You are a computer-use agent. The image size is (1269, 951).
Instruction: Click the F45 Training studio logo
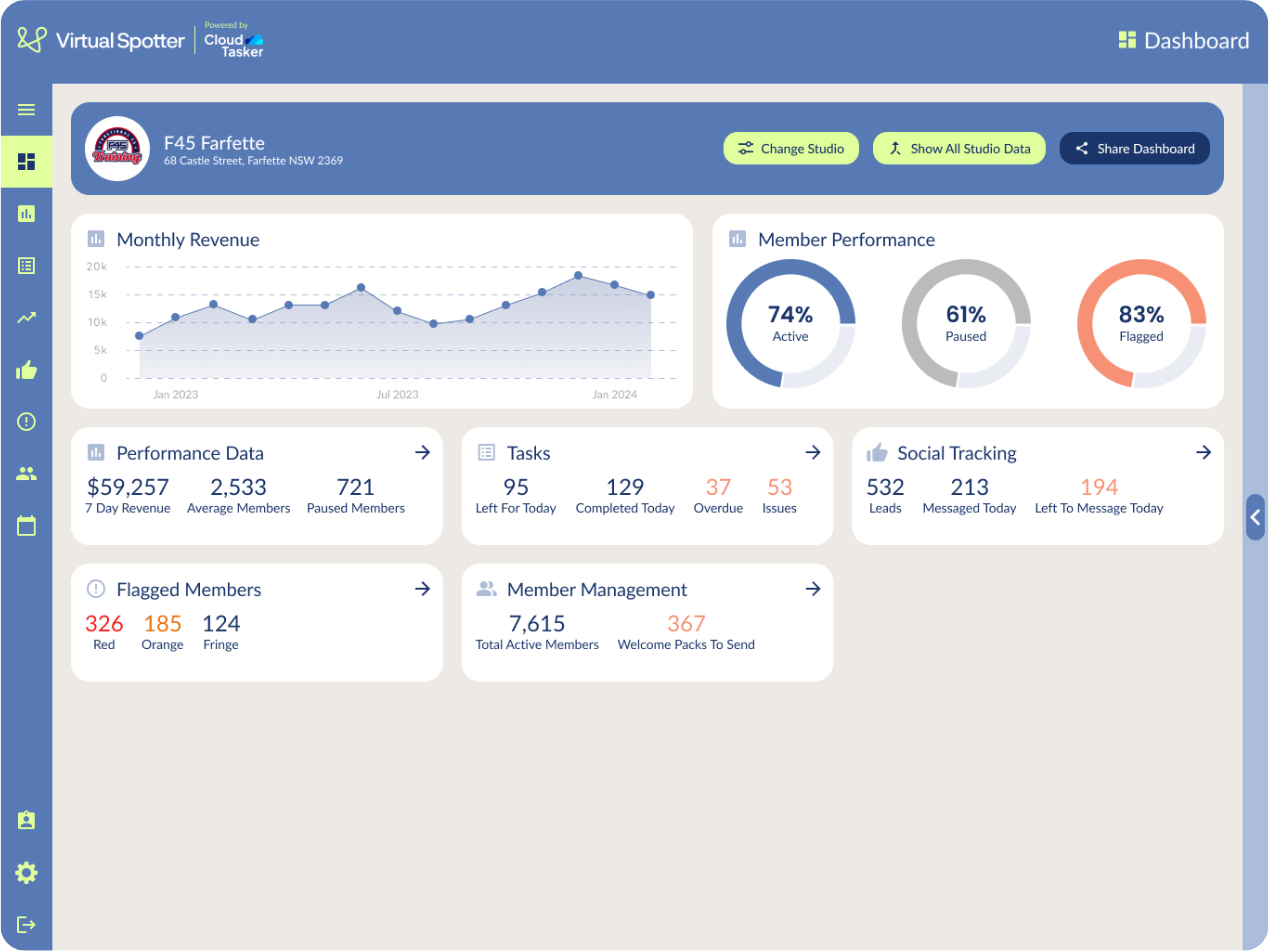117,149
